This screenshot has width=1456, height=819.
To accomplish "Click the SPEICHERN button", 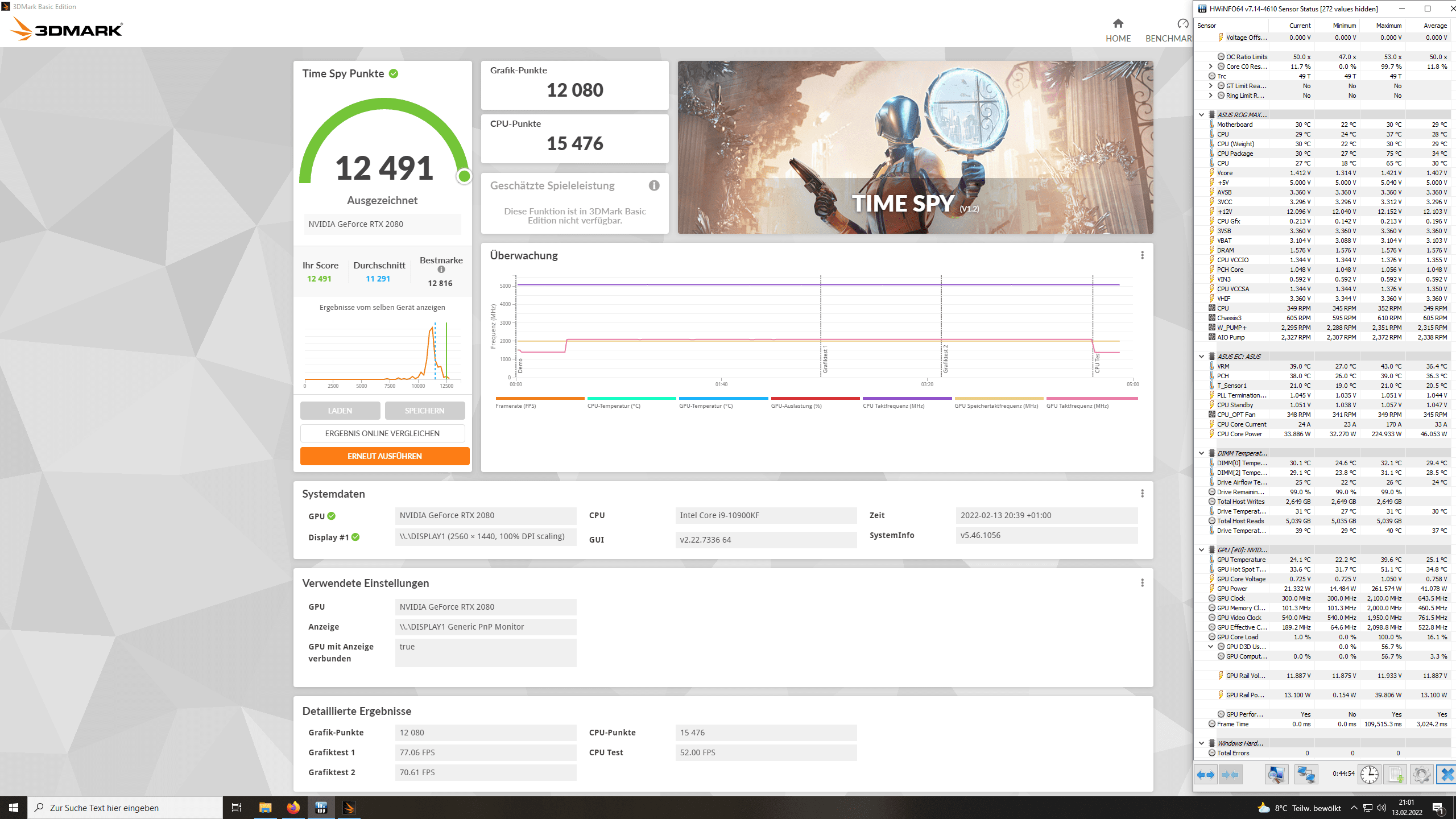I will coord(425,411).
